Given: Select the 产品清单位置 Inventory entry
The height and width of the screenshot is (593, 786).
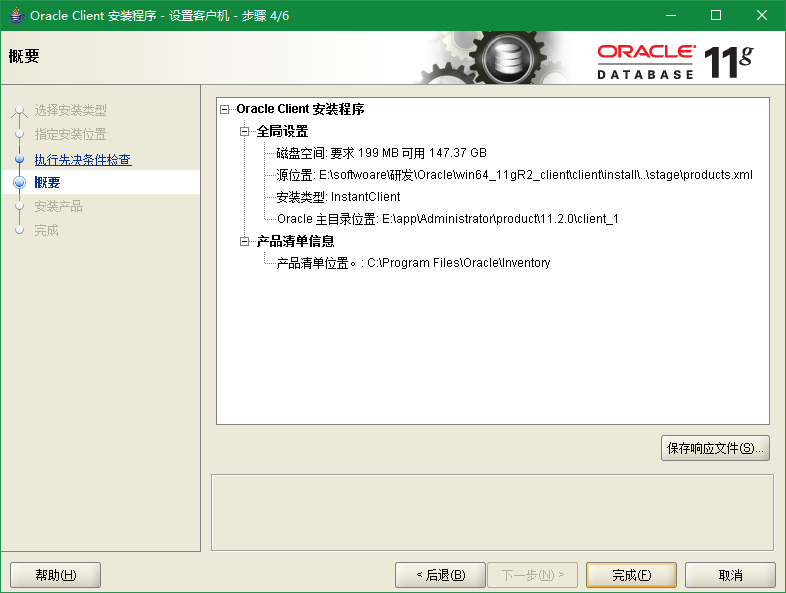Looking at the screenshot, I should pyautogui.click(x=413, y=263).
